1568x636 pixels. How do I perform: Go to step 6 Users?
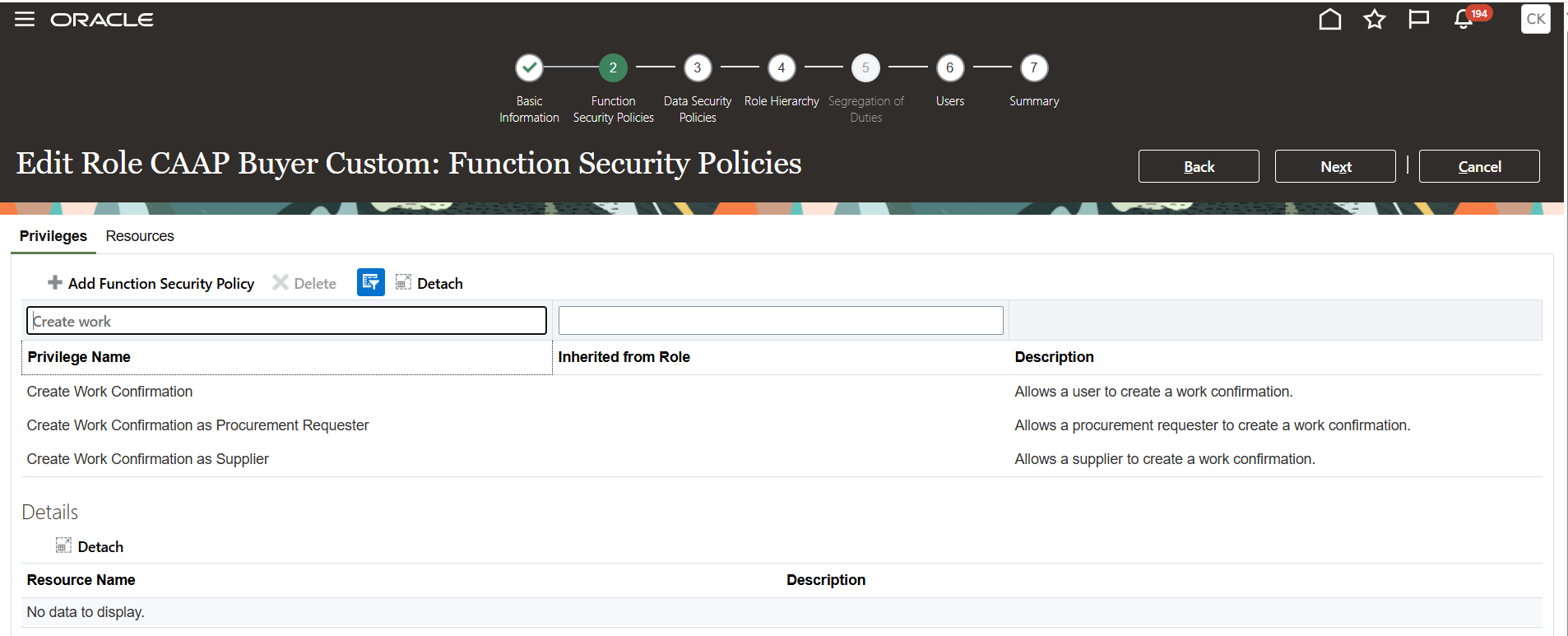click(950, 67)
